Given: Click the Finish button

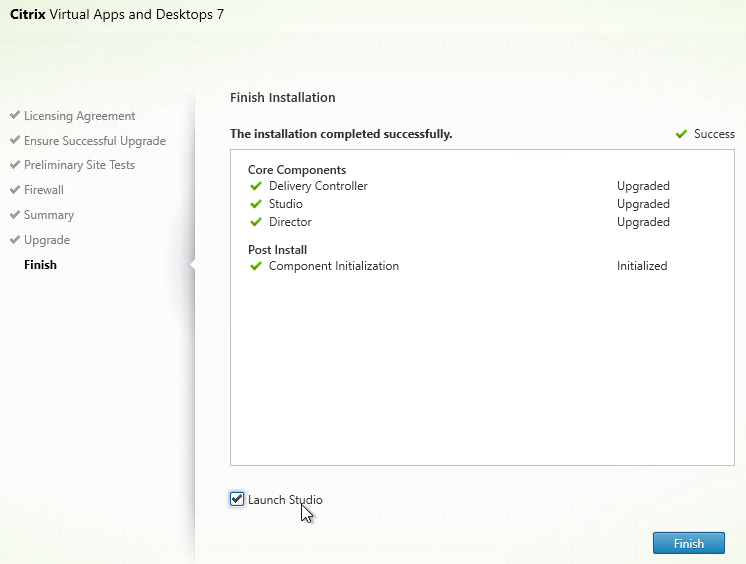Looking at the screenshot, I should [688, 543].
